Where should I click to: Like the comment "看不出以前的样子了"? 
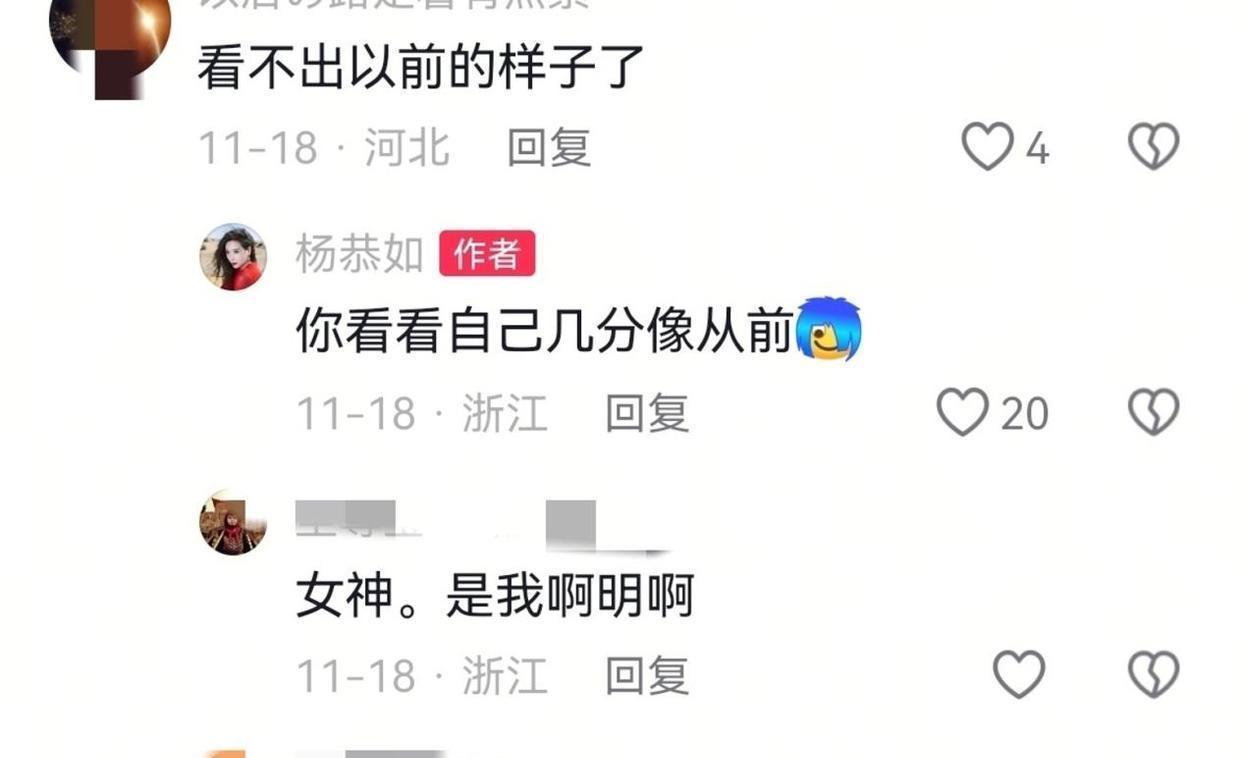987,147
